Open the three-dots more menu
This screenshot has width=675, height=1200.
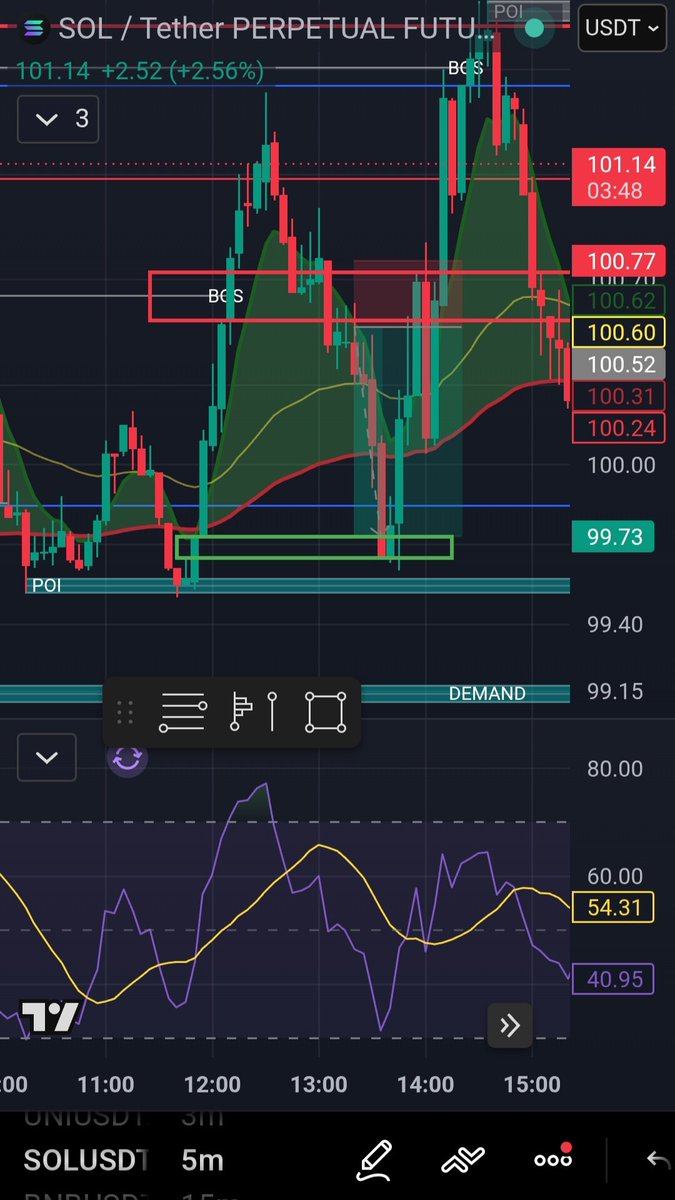pyautogui.click(x=553, y=1160)
